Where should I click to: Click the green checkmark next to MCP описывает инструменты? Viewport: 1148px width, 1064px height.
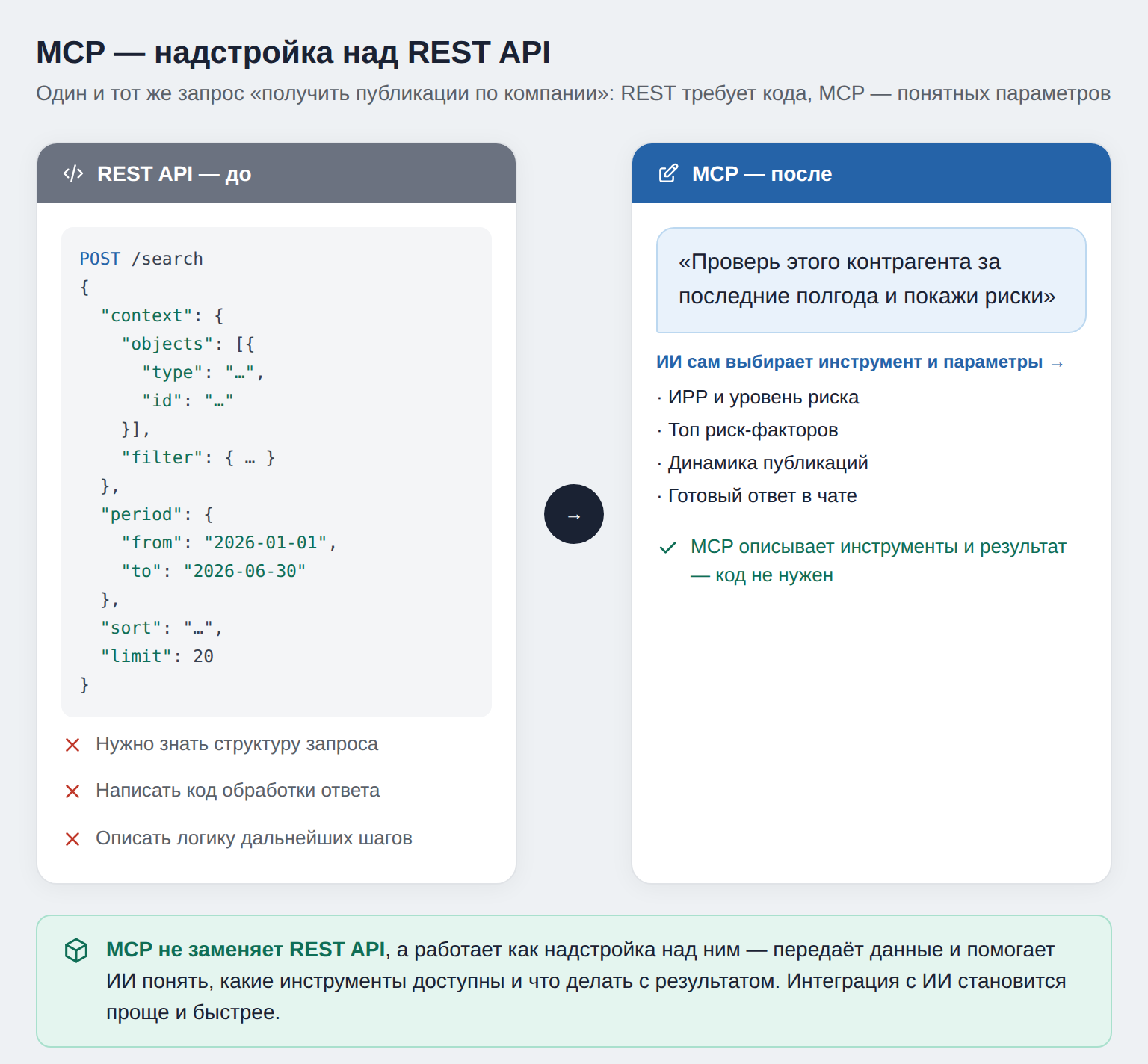tap(667, 548)
